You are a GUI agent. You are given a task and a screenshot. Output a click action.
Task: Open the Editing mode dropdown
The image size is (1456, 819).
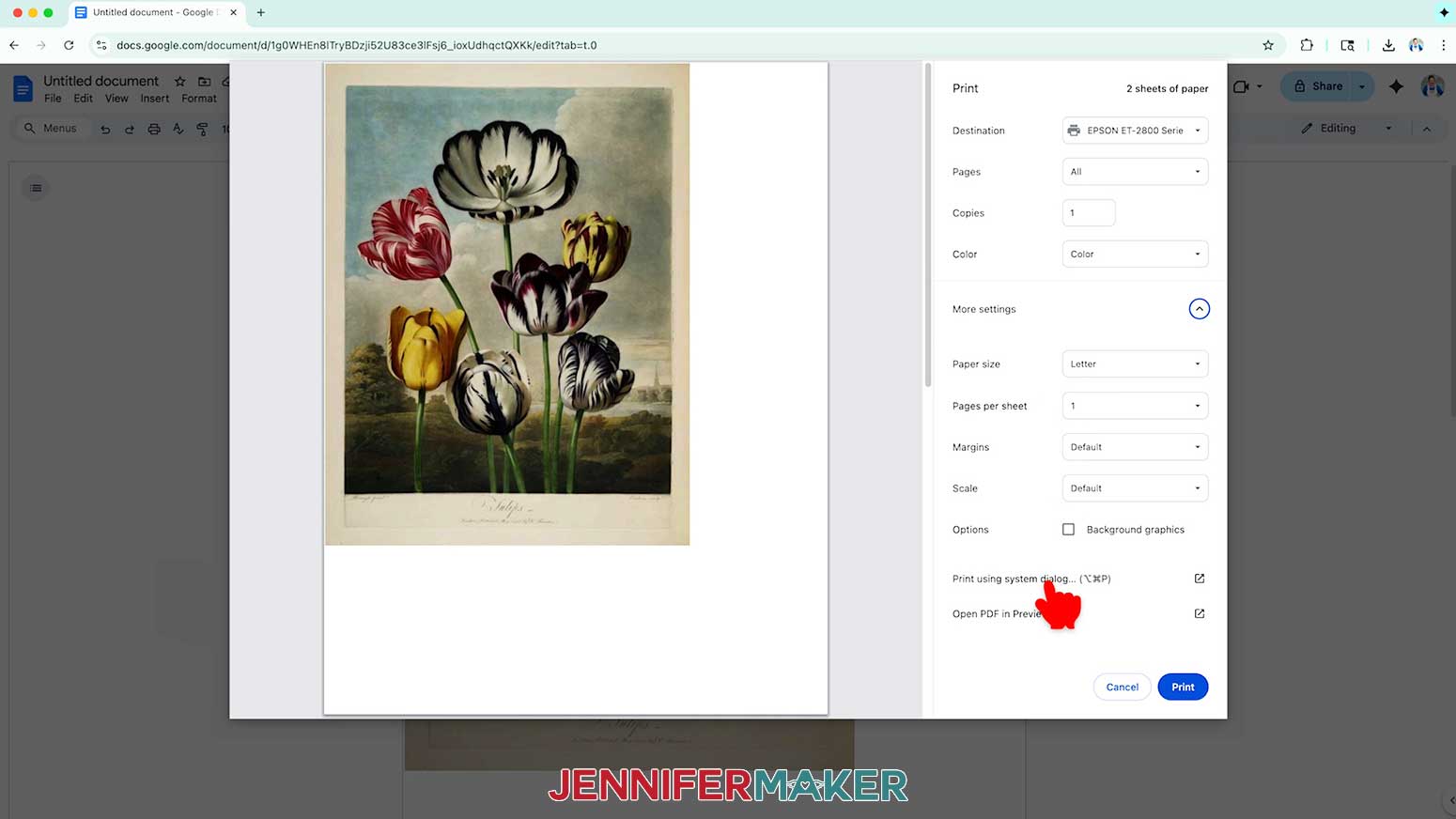[1346, 129]
